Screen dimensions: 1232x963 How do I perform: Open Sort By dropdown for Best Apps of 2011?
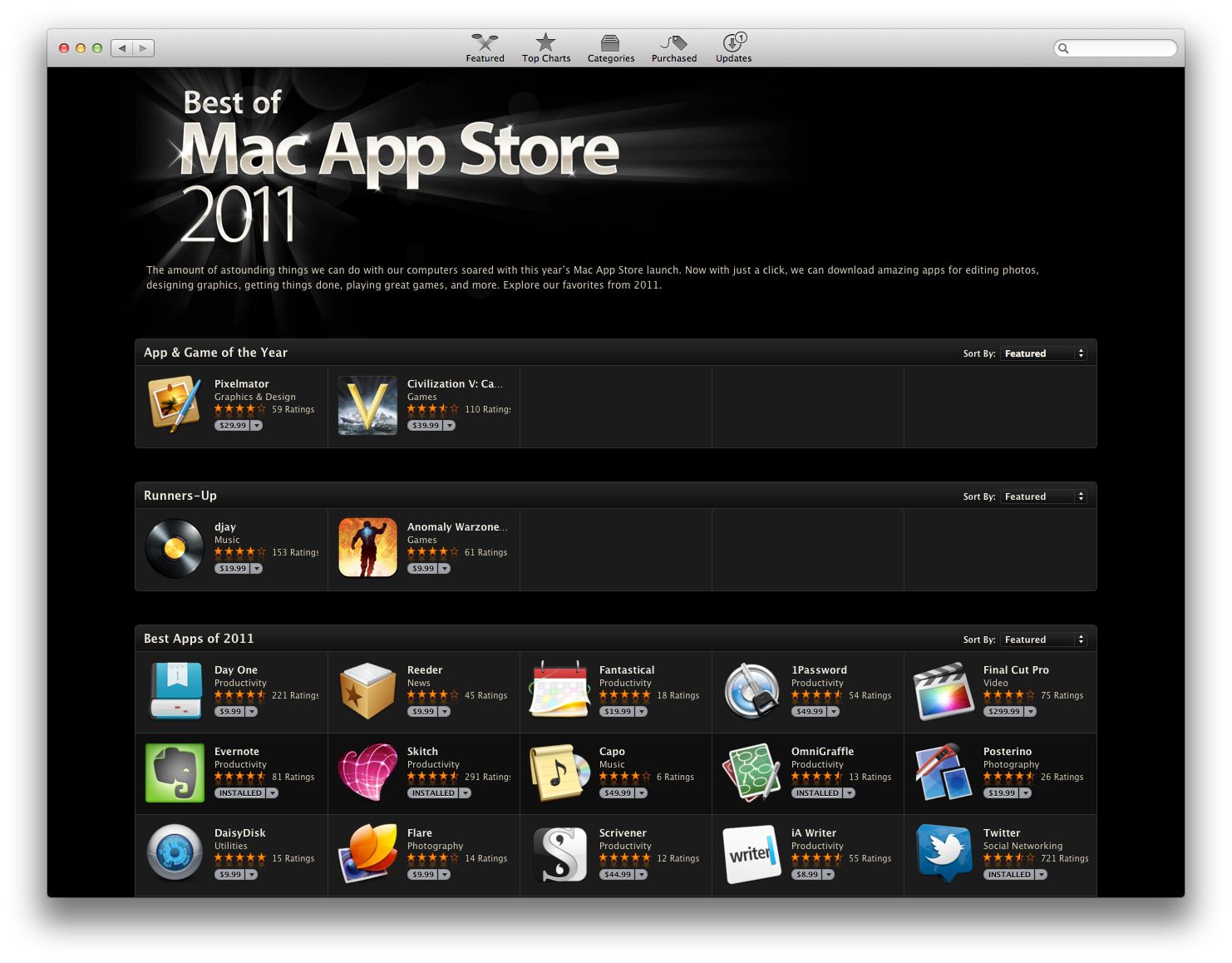(1043, 640)
